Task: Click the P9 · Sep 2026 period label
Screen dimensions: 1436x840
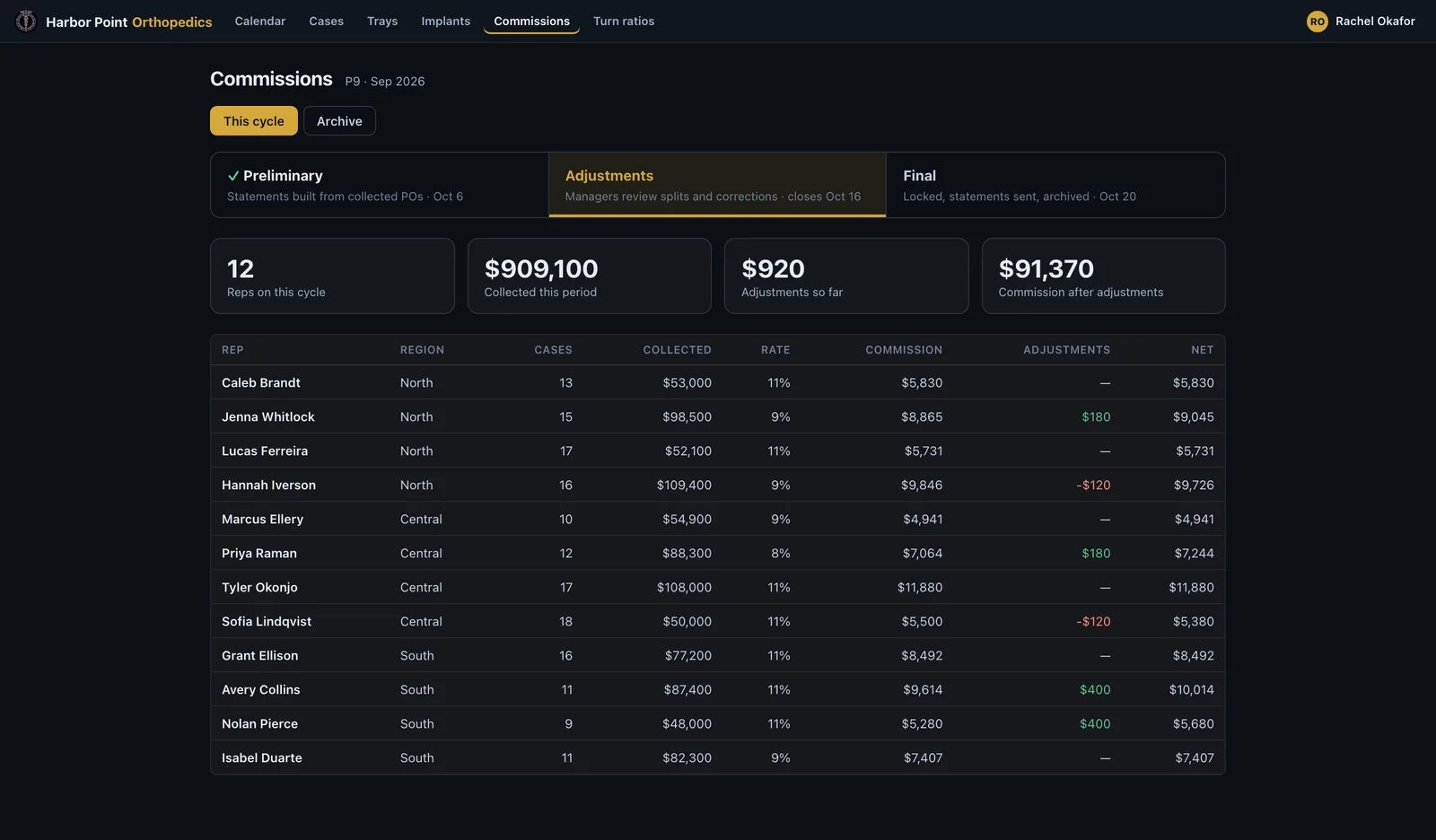Action: [x=385, y=81]
